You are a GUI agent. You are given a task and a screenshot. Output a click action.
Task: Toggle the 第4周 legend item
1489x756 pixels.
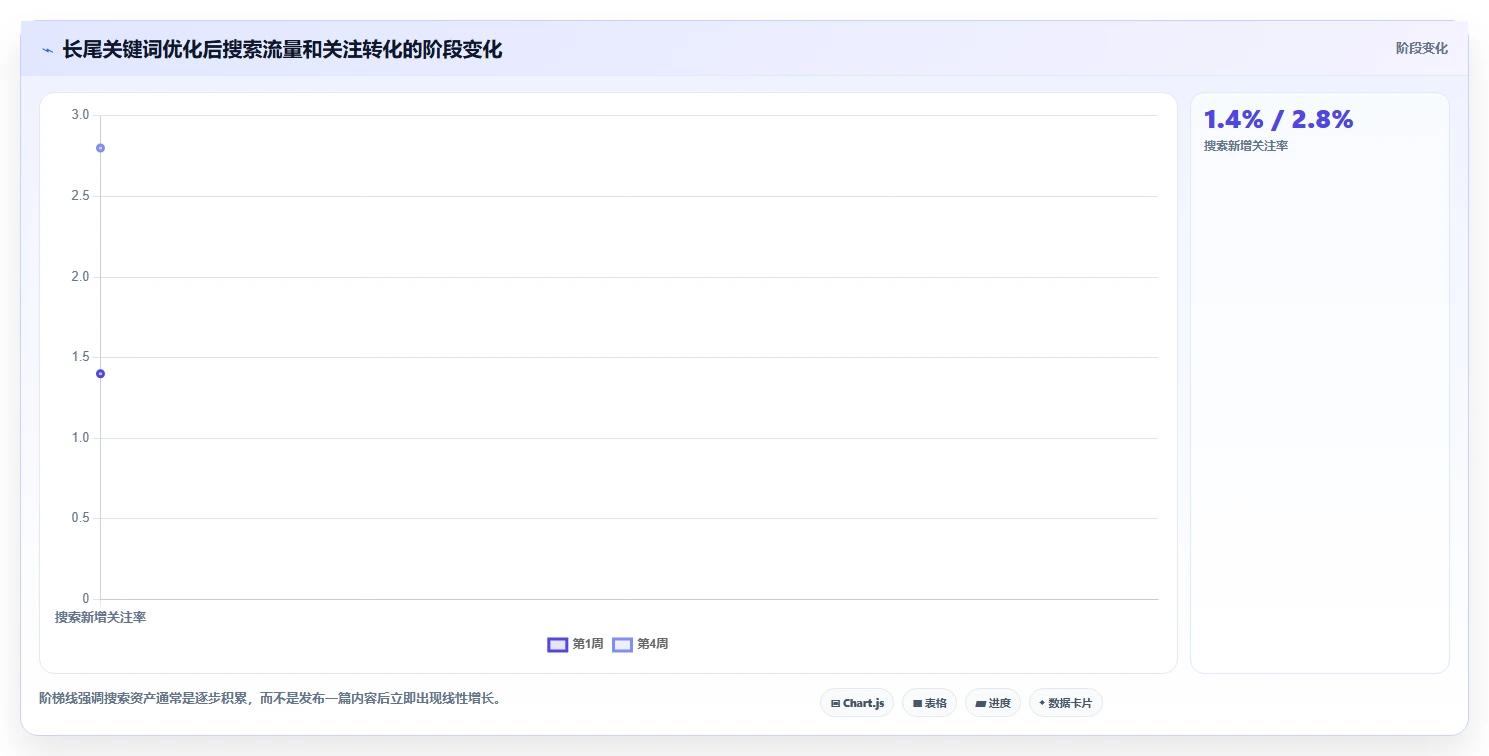[640, 644]
